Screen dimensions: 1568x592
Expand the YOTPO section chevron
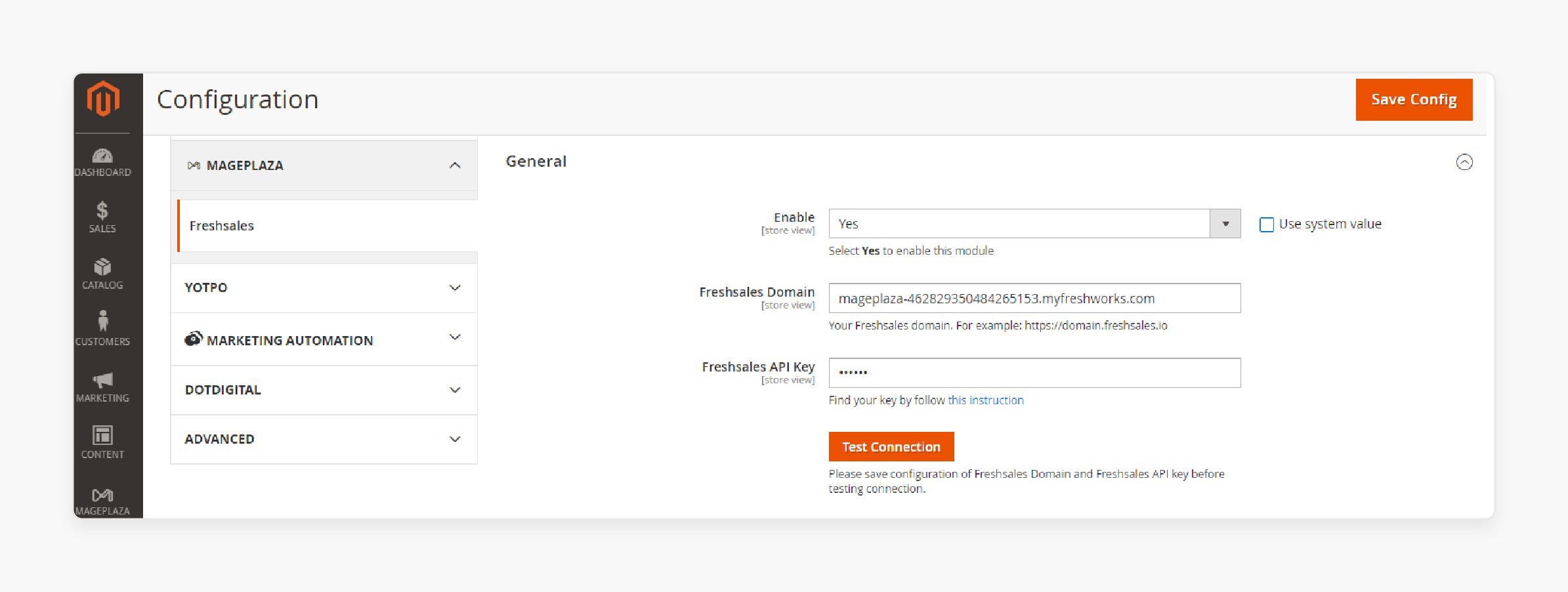coord(455,287)
